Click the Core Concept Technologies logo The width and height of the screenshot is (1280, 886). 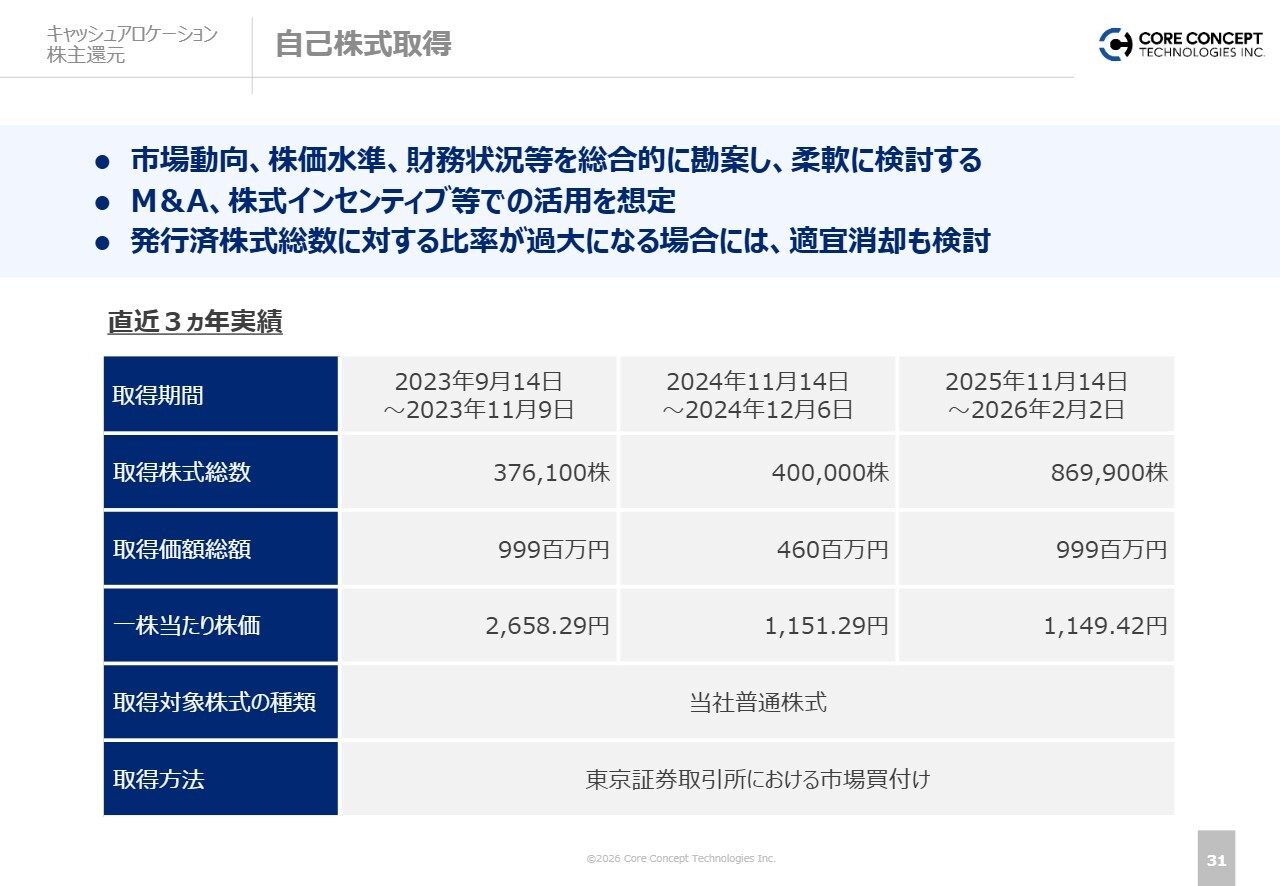click(x=1181, y=45)
